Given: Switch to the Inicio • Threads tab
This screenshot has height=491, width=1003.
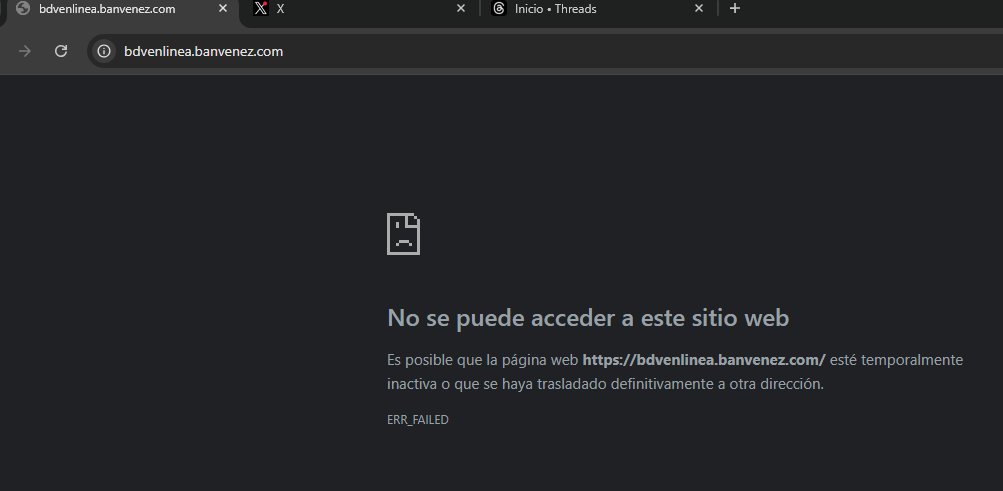Looking at the screenshot, I should (x=599, y=9).
